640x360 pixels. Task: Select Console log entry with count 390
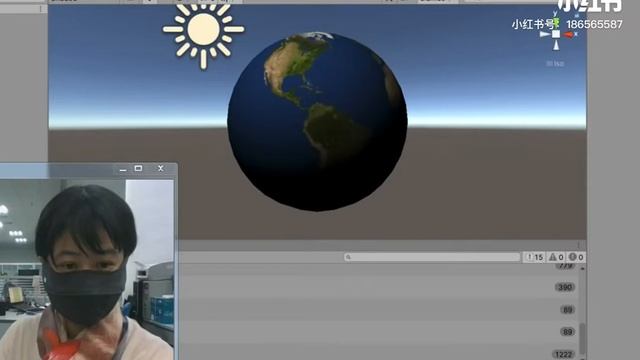[380, 287]
